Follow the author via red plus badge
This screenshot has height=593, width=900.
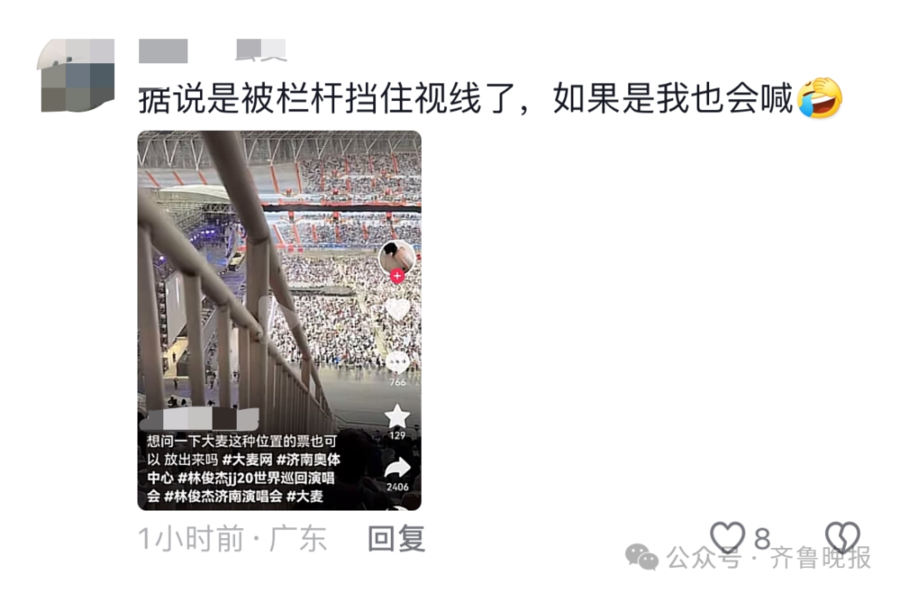(x=397, y=276)
